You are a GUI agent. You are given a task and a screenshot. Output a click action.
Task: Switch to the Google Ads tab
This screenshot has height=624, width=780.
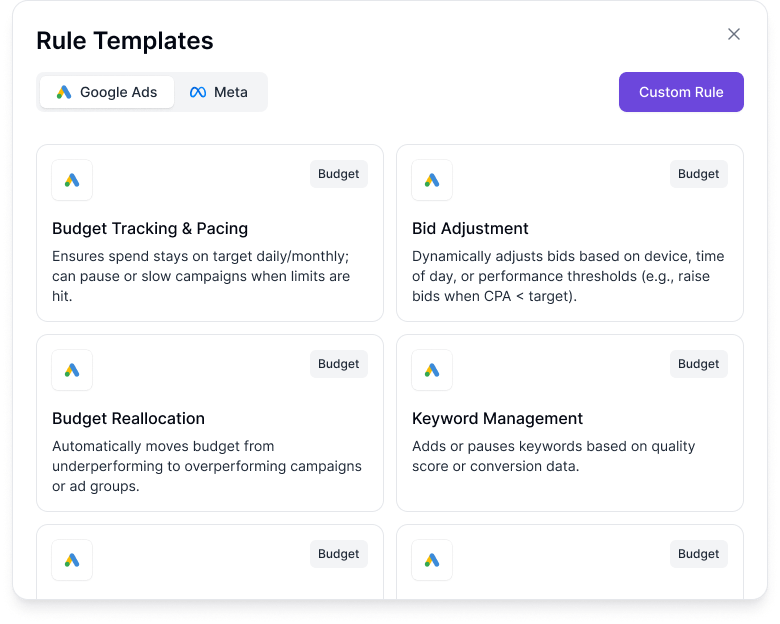108,92
